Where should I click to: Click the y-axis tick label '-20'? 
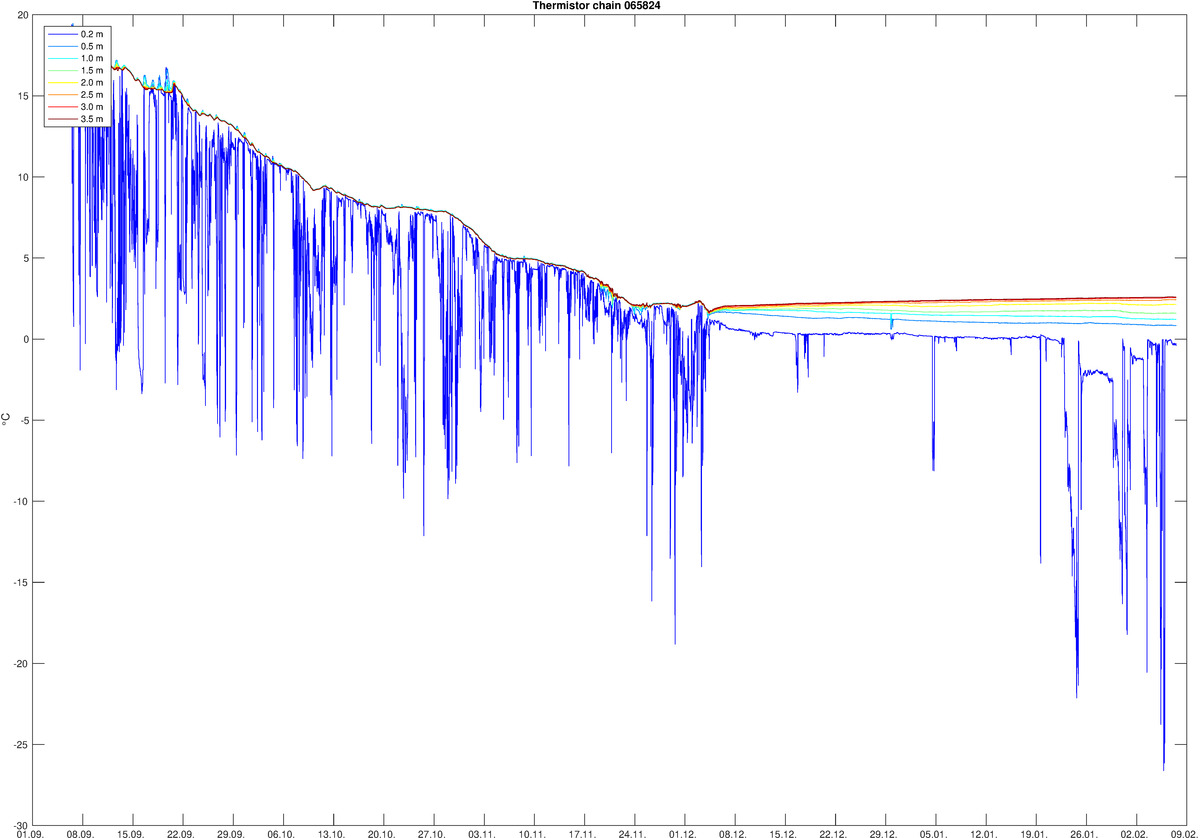point(21,664)
